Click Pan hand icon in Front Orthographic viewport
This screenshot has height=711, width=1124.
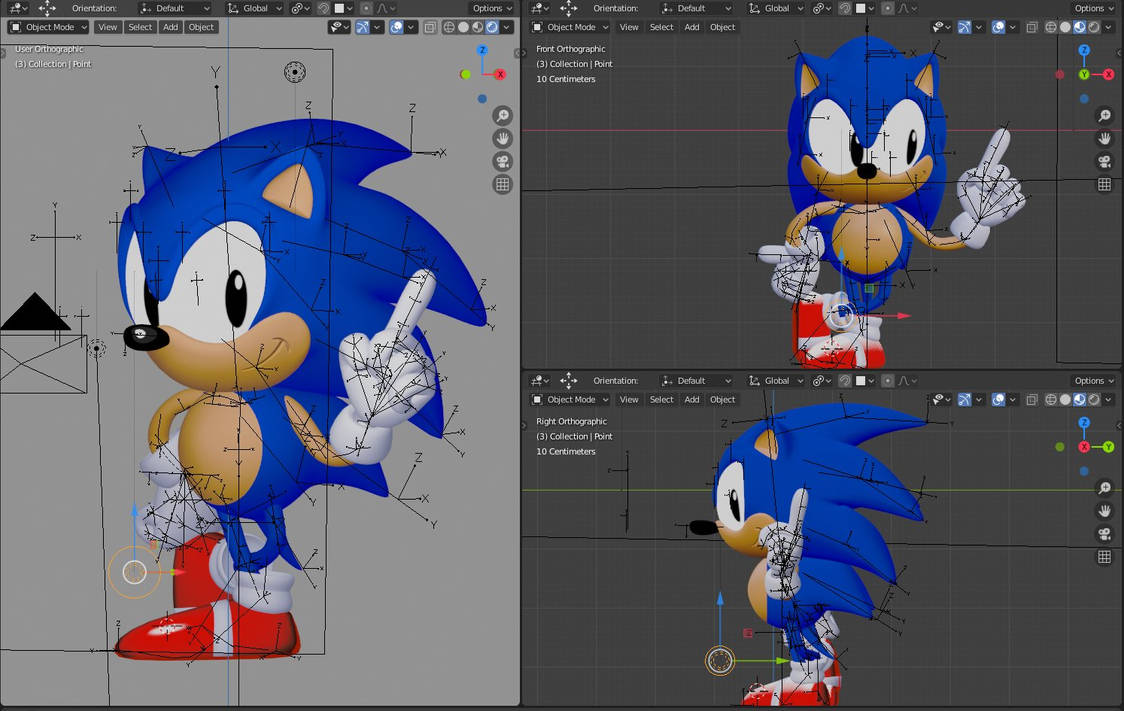pos(1105,138)
